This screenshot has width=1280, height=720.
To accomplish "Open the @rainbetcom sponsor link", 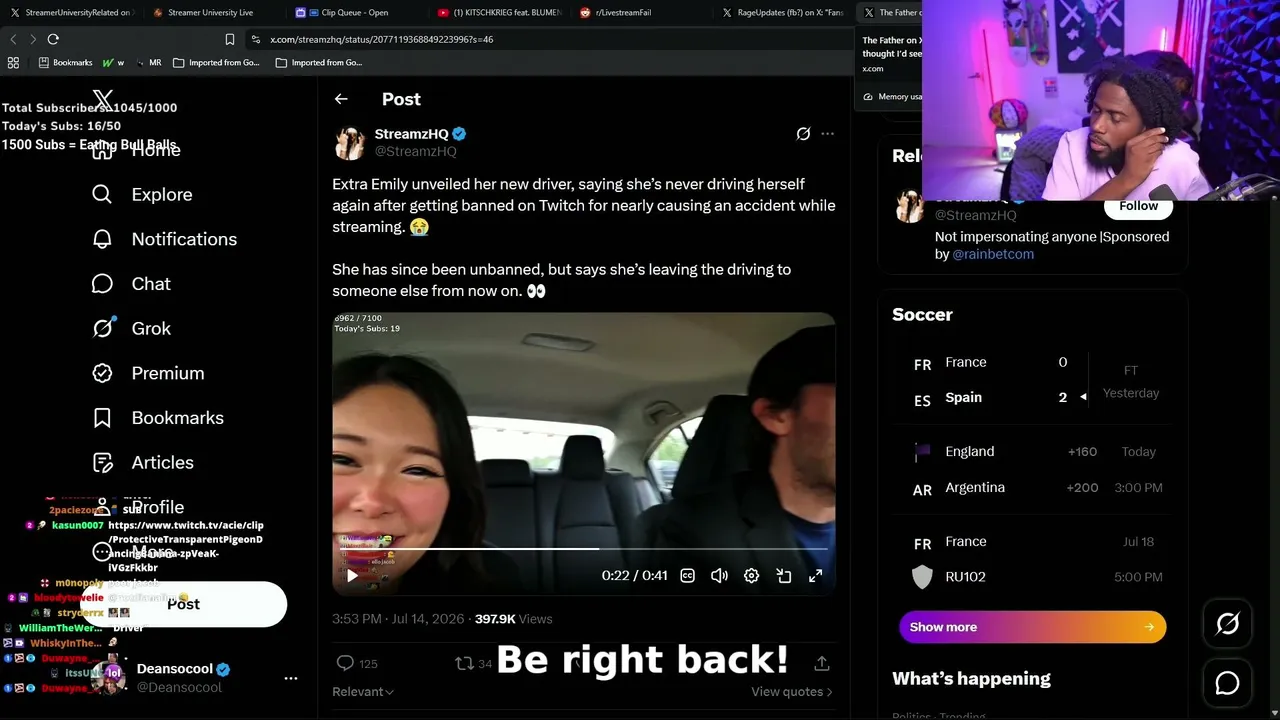I will 993,254.
